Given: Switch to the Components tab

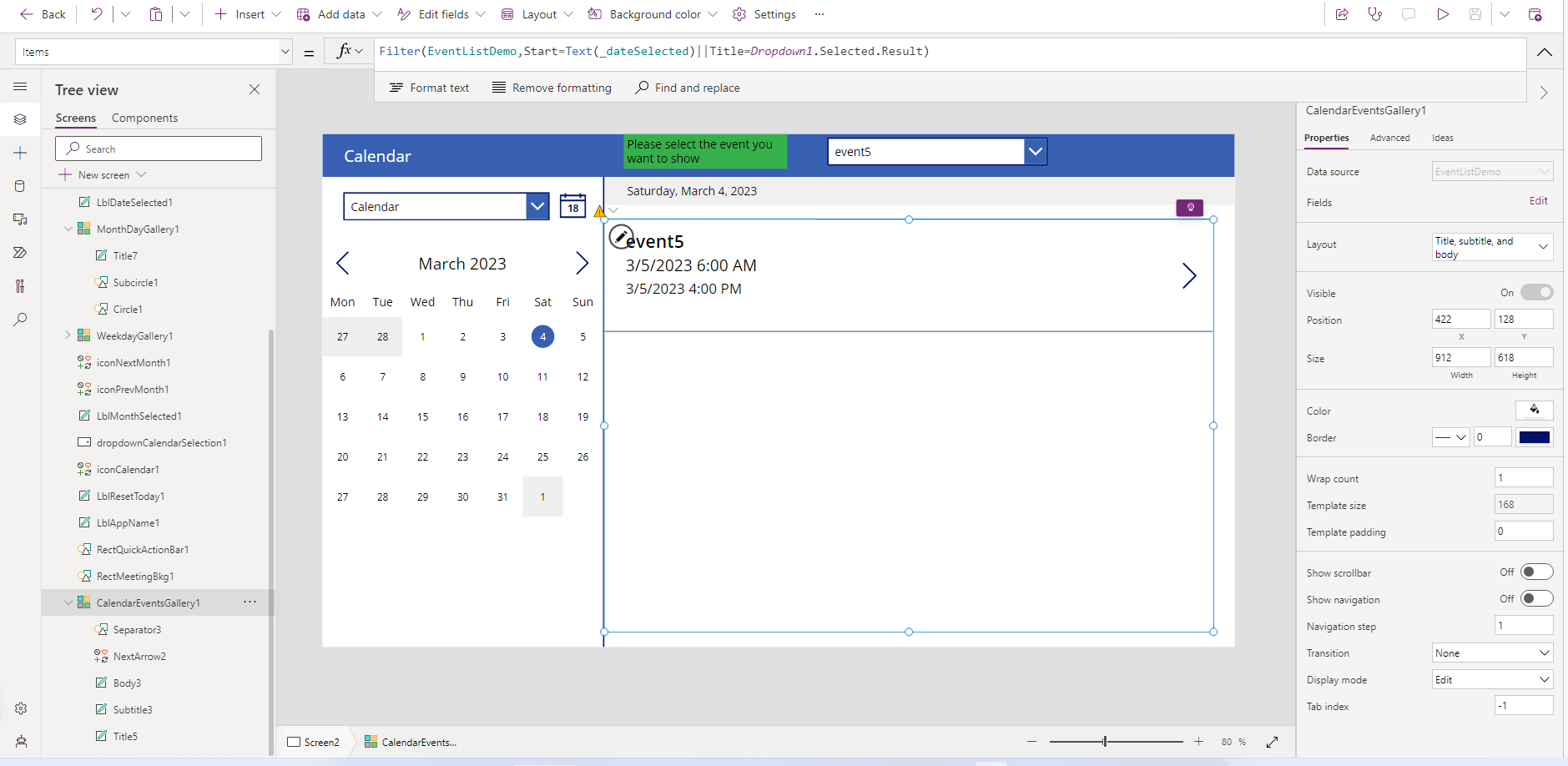Looking at the screenshot, I should tap(144, 118).
